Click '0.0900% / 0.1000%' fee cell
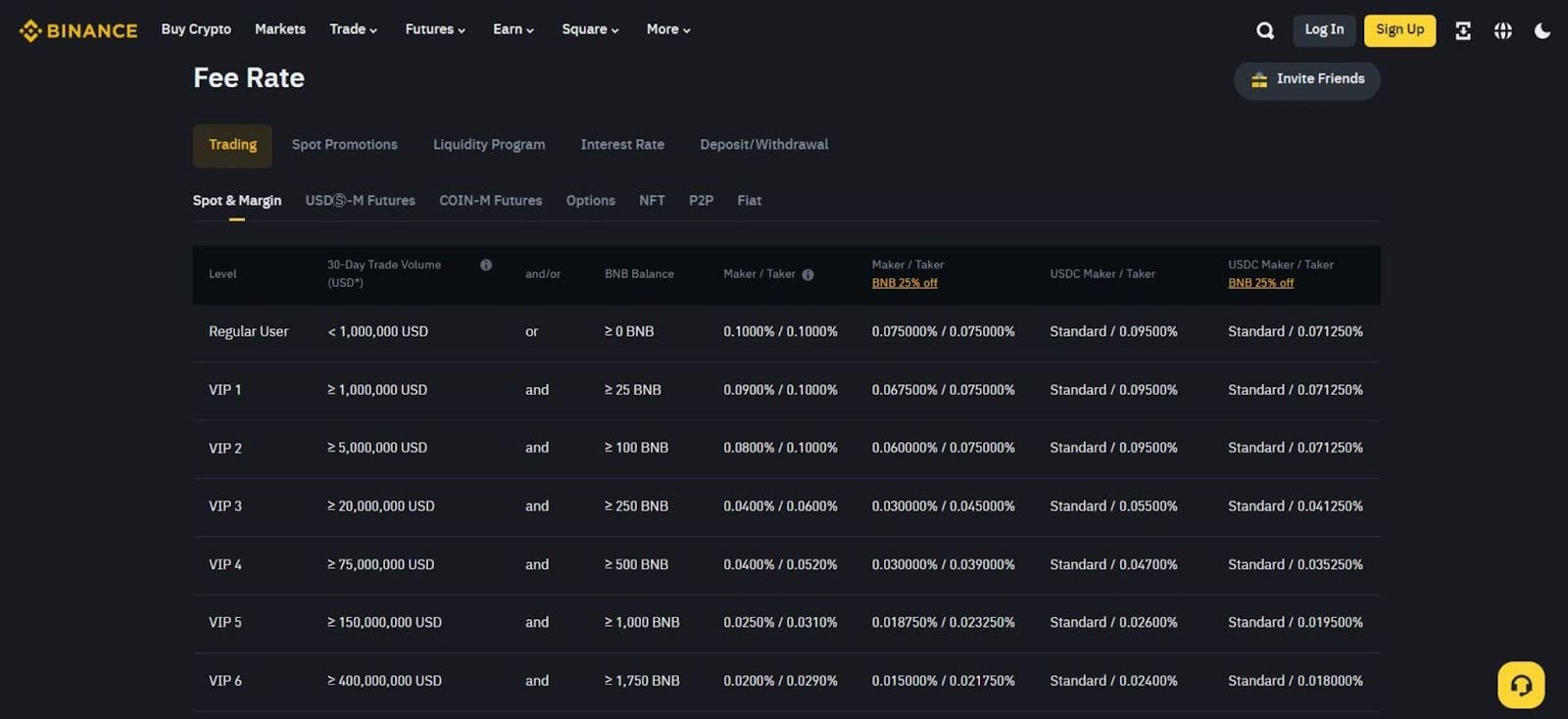This screenshot has width=1568, height=719. [x=781, y=390]
